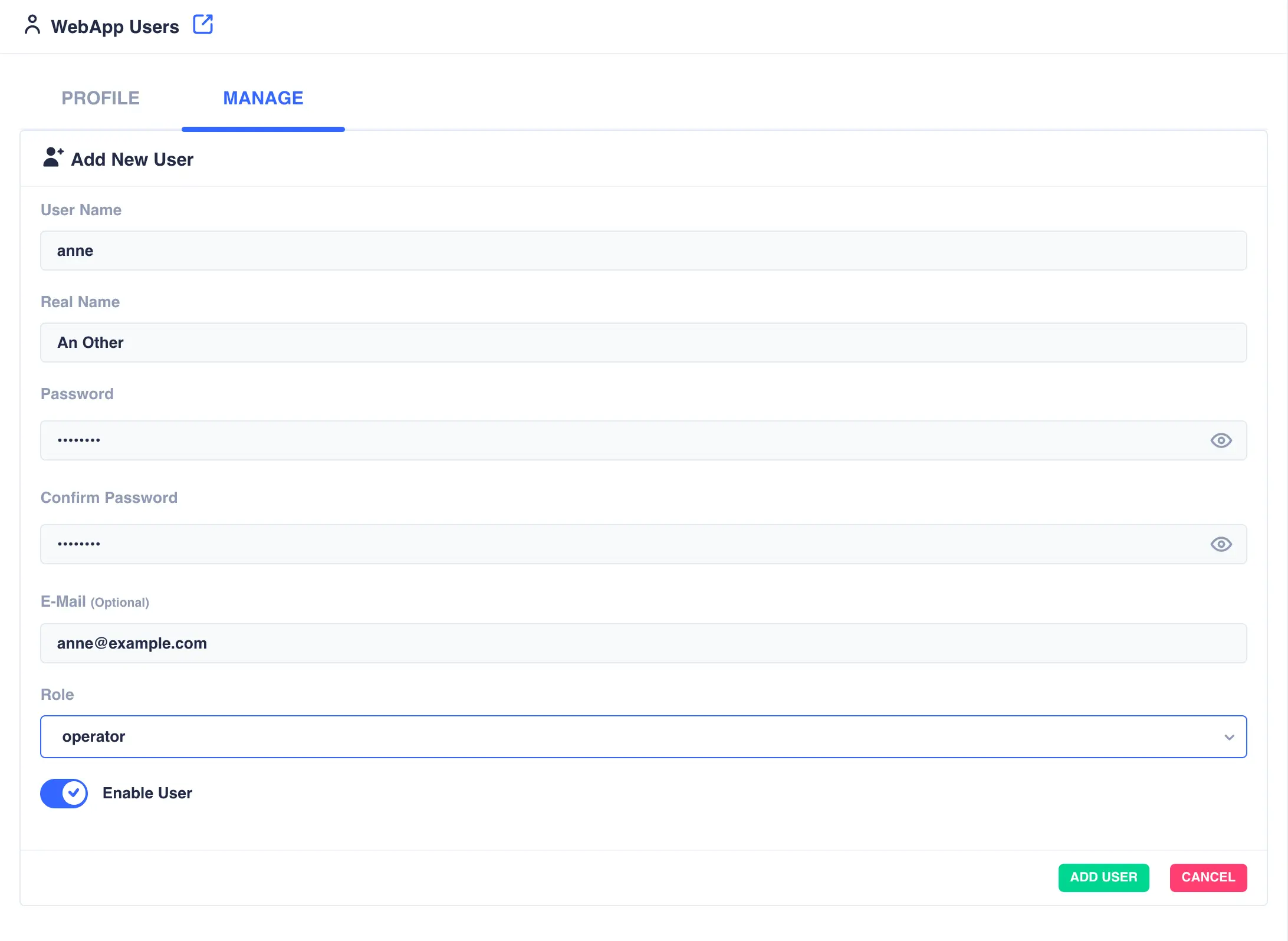Click the eye icon beside Confirm Password
Image resolution: width=1288 pixels, height=941 pixels.
click(1221, 544)
